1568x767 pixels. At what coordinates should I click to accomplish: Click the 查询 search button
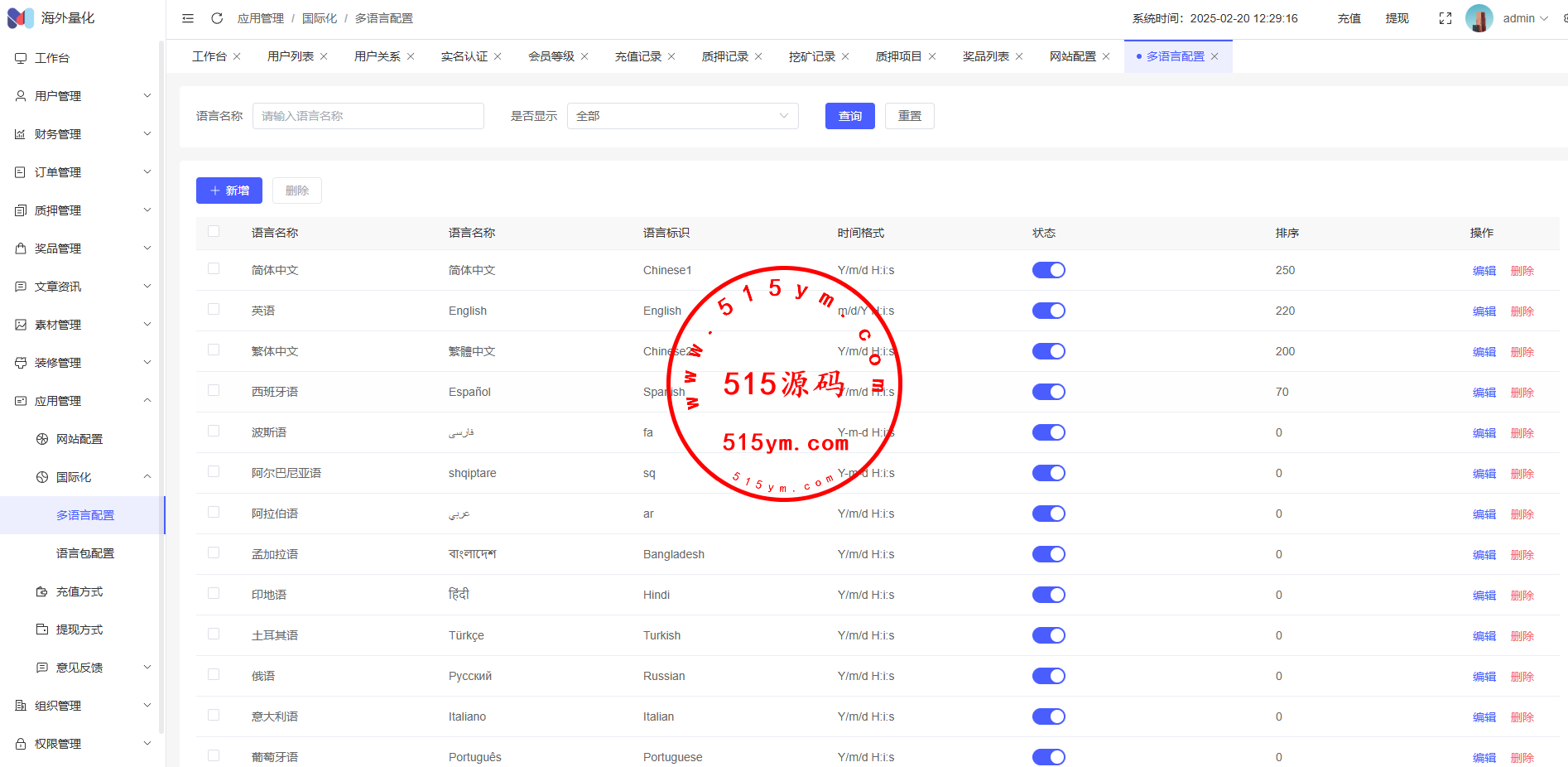click(849, 116)
